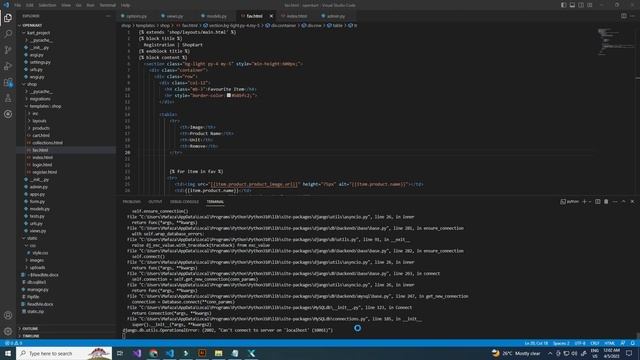Open the Search view in the activity bar
Screen dimensions: 640x360
8,33
